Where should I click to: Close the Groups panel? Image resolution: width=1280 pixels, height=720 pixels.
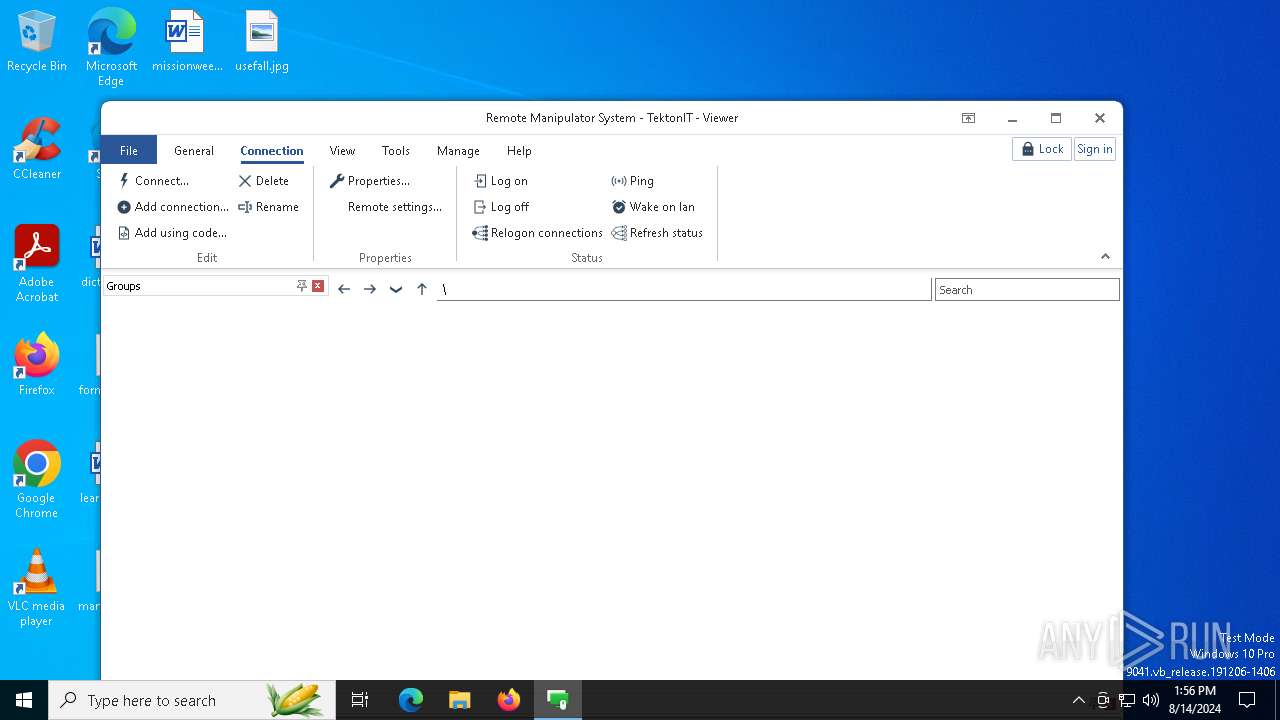(x=318, y=286)
